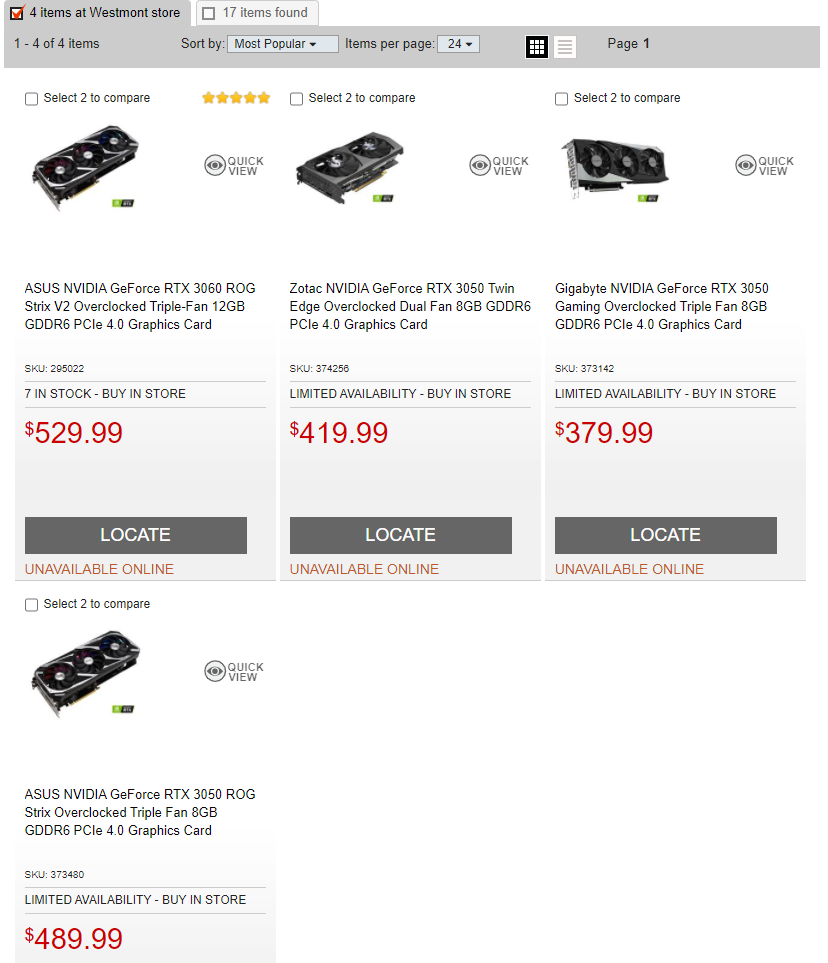Screen dimensions: 828x963
Task: Click the five-star rating of ASUS RTX 3060
Action: point(236,98)
